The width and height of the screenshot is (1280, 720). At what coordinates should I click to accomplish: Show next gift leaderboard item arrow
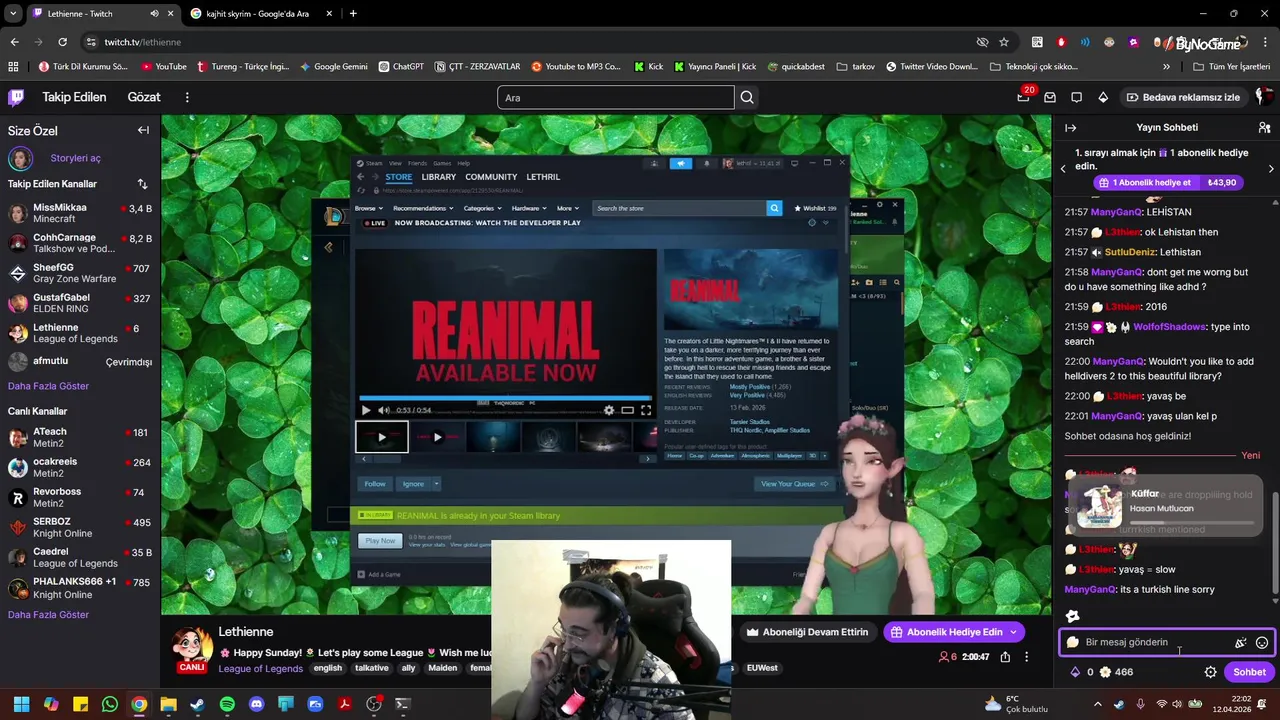click(x=1271, y=168)
